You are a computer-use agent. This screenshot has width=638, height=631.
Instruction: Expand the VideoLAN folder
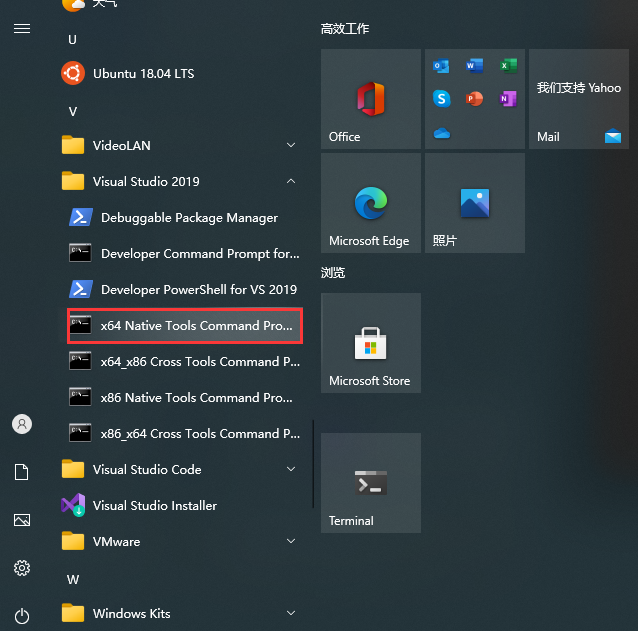(291, 146)
